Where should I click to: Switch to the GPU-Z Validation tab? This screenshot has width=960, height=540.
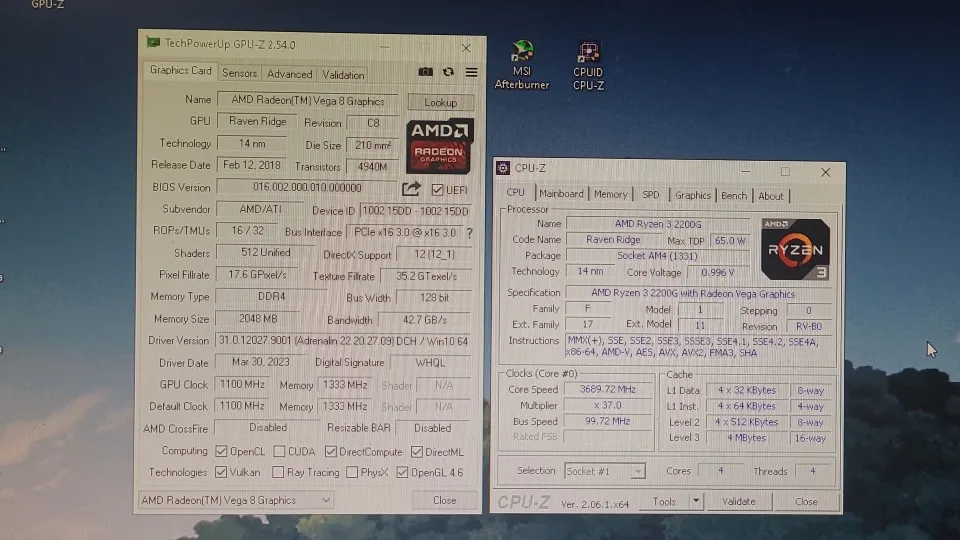pyautogui.click(x=343, y=75)
